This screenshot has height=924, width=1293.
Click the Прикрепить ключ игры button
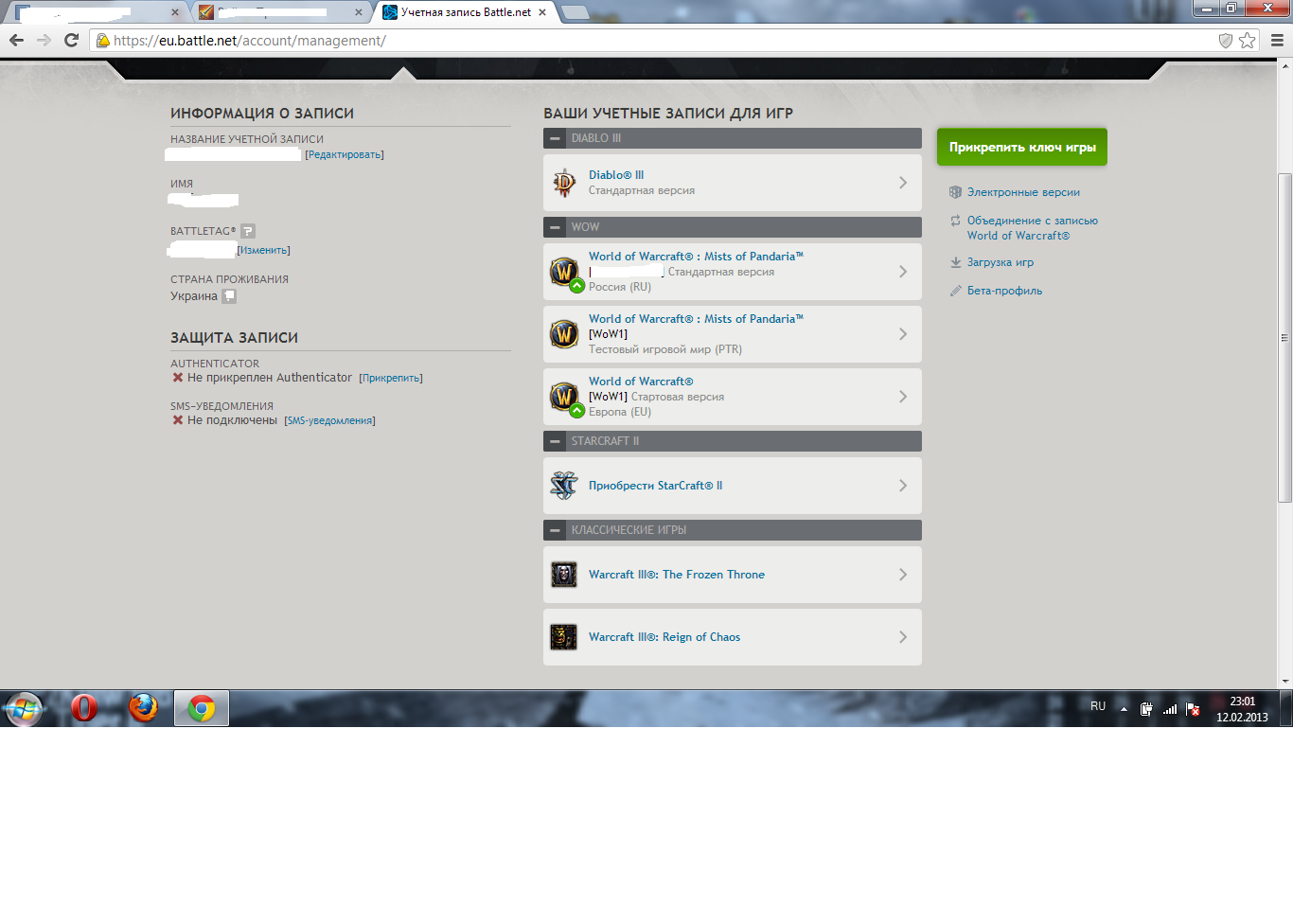point(1022,147)
